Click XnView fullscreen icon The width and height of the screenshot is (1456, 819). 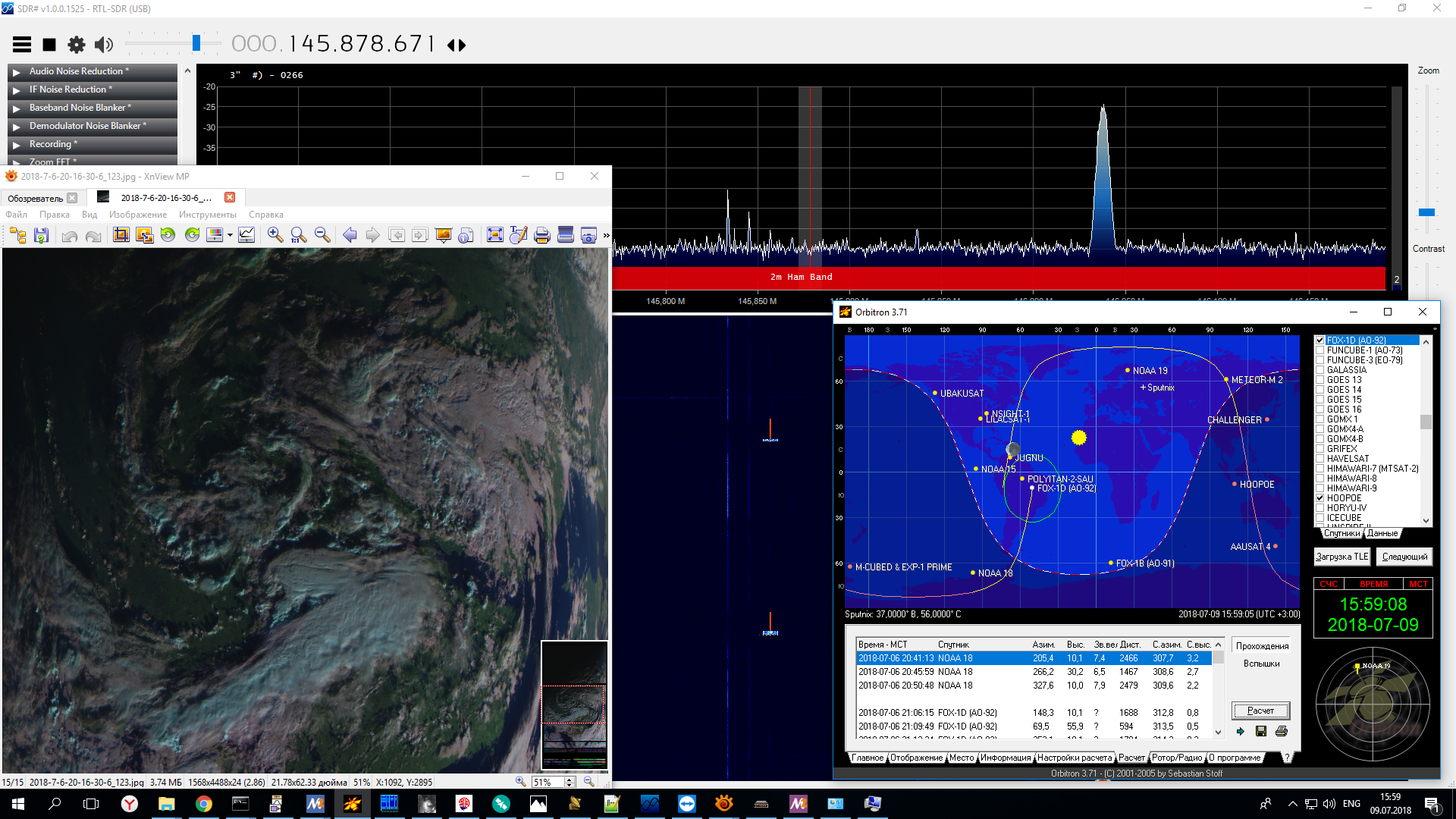494,235
